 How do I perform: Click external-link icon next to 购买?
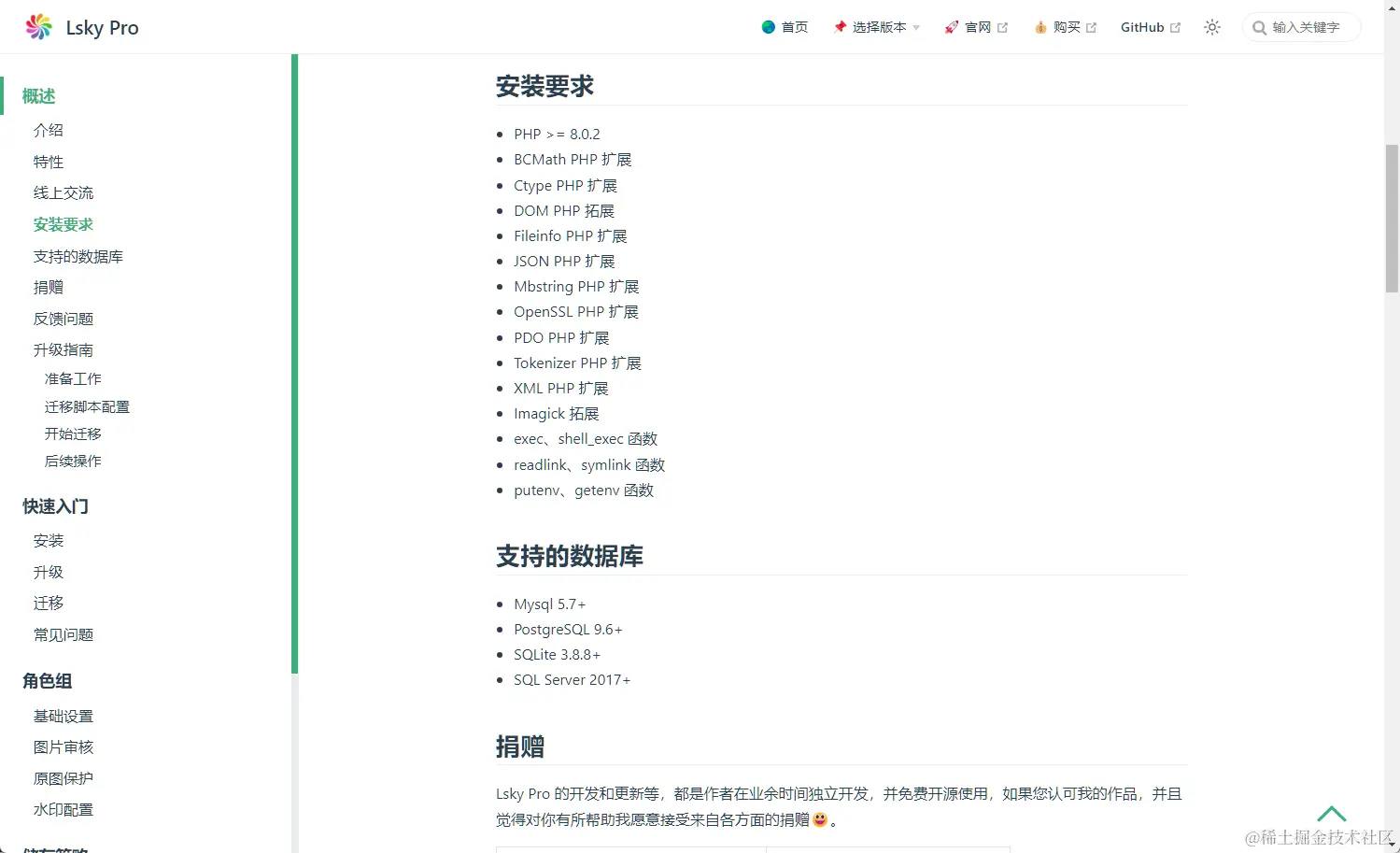(x=1091, y=28)
